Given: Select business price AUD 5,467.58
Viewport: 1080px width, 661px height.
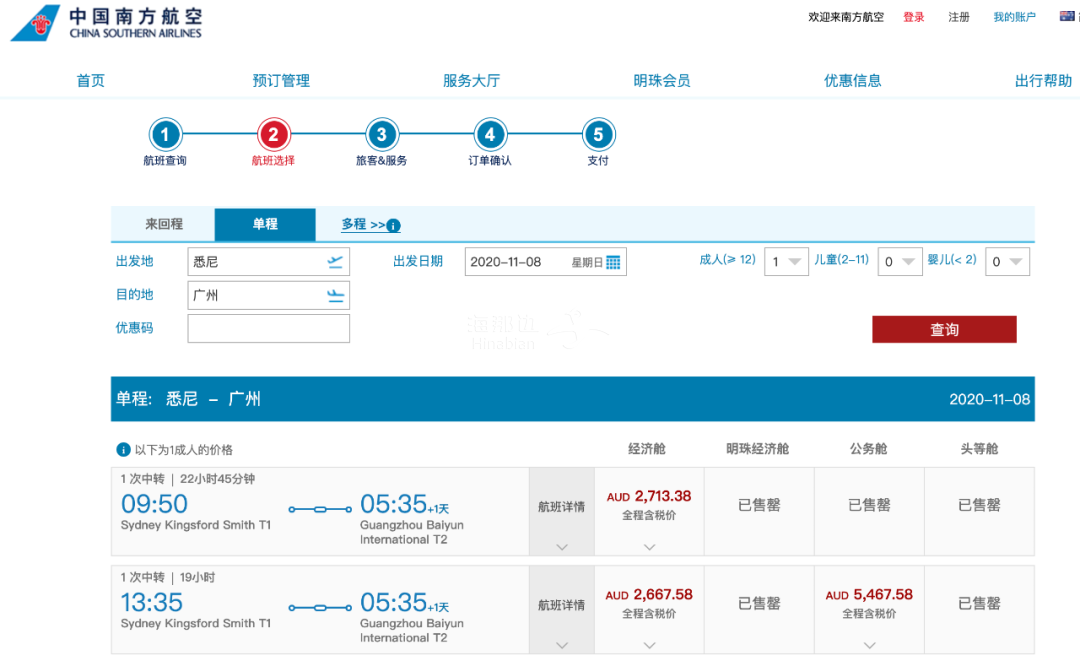Looking at the screenshot, I should [x=869, y=595].
